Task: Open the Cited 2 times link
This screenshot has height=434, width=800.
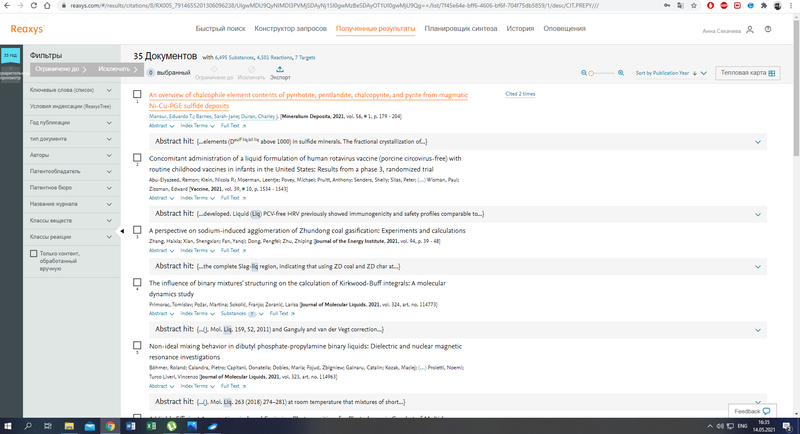Action: click(x=520, y=94)
